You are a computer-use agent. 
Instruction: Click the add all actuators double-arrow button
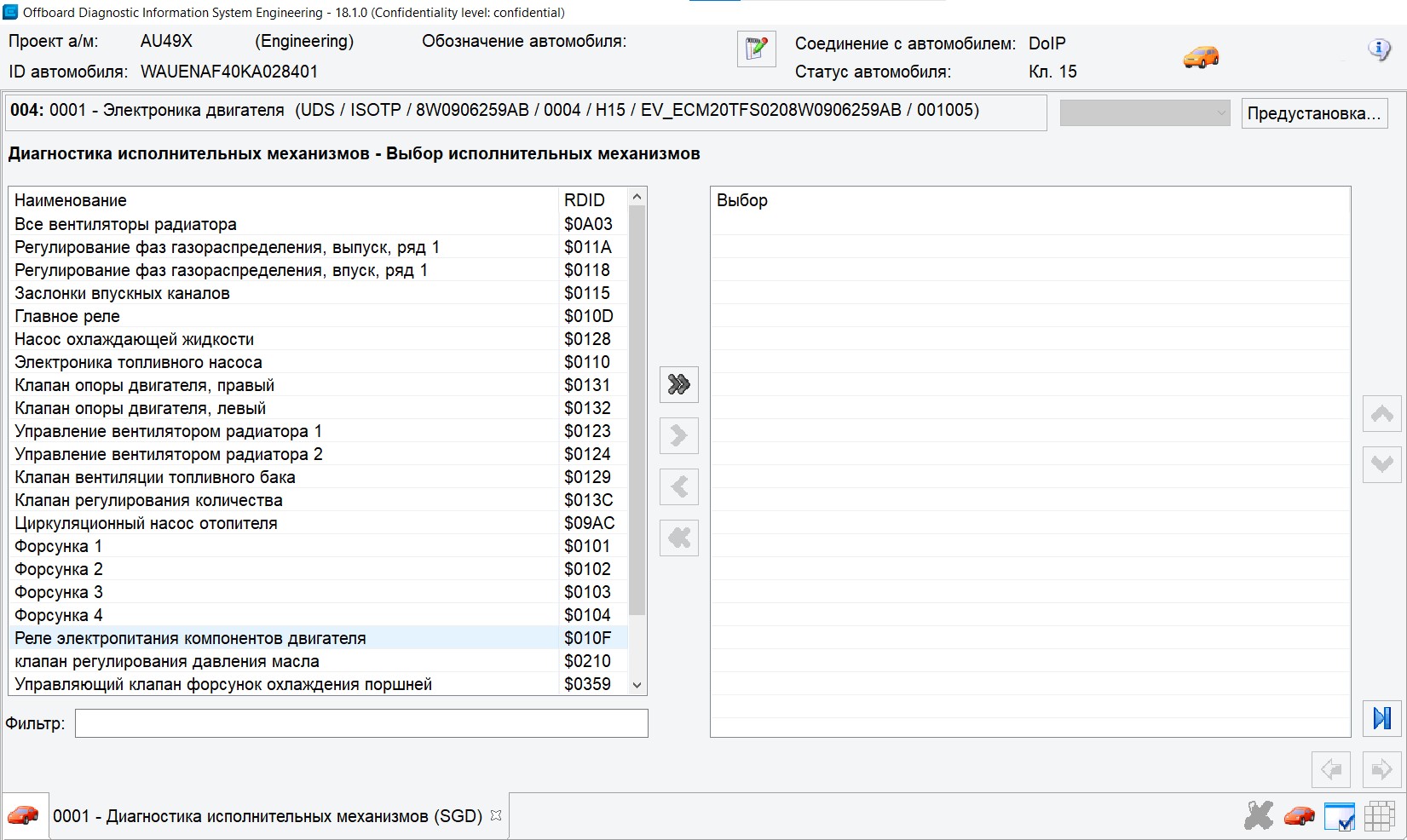[x=678, y=384]
